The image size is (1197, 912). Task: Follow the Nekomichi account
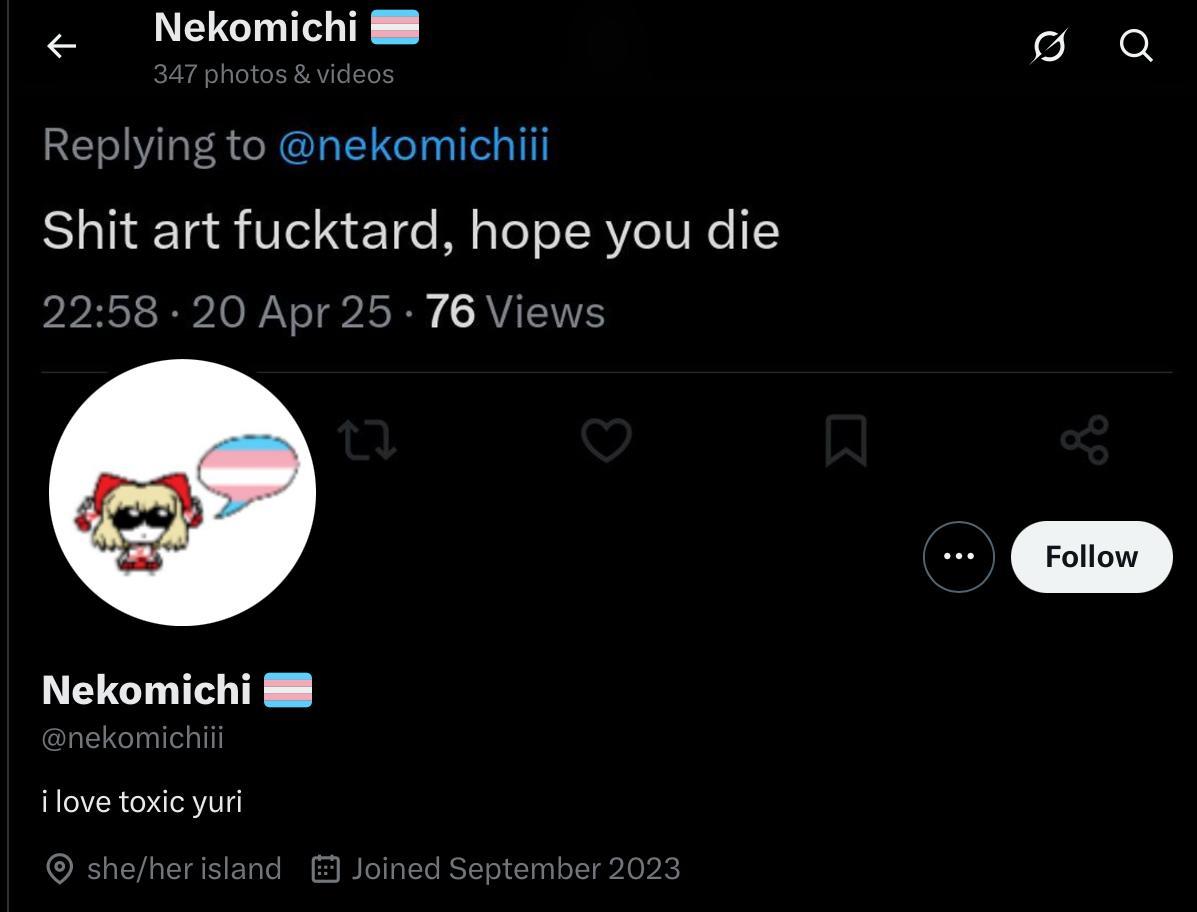click(x=1091, y=557)
